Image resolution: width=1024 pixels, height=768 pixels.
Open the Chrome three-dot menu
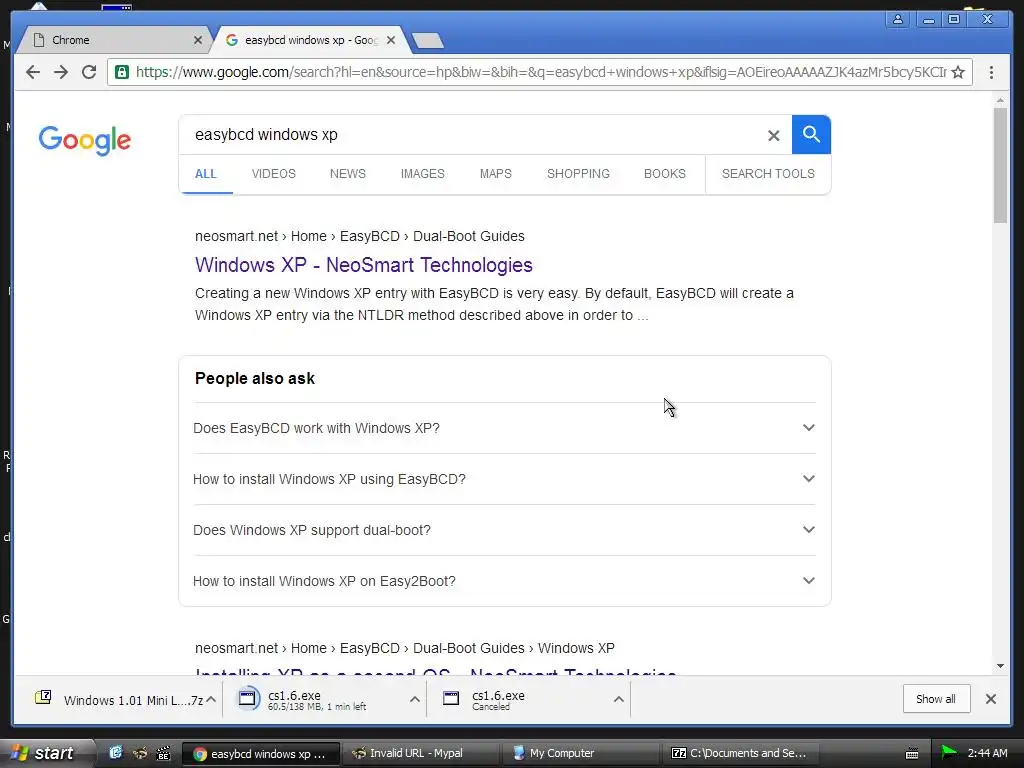click(x=991, y=72)
